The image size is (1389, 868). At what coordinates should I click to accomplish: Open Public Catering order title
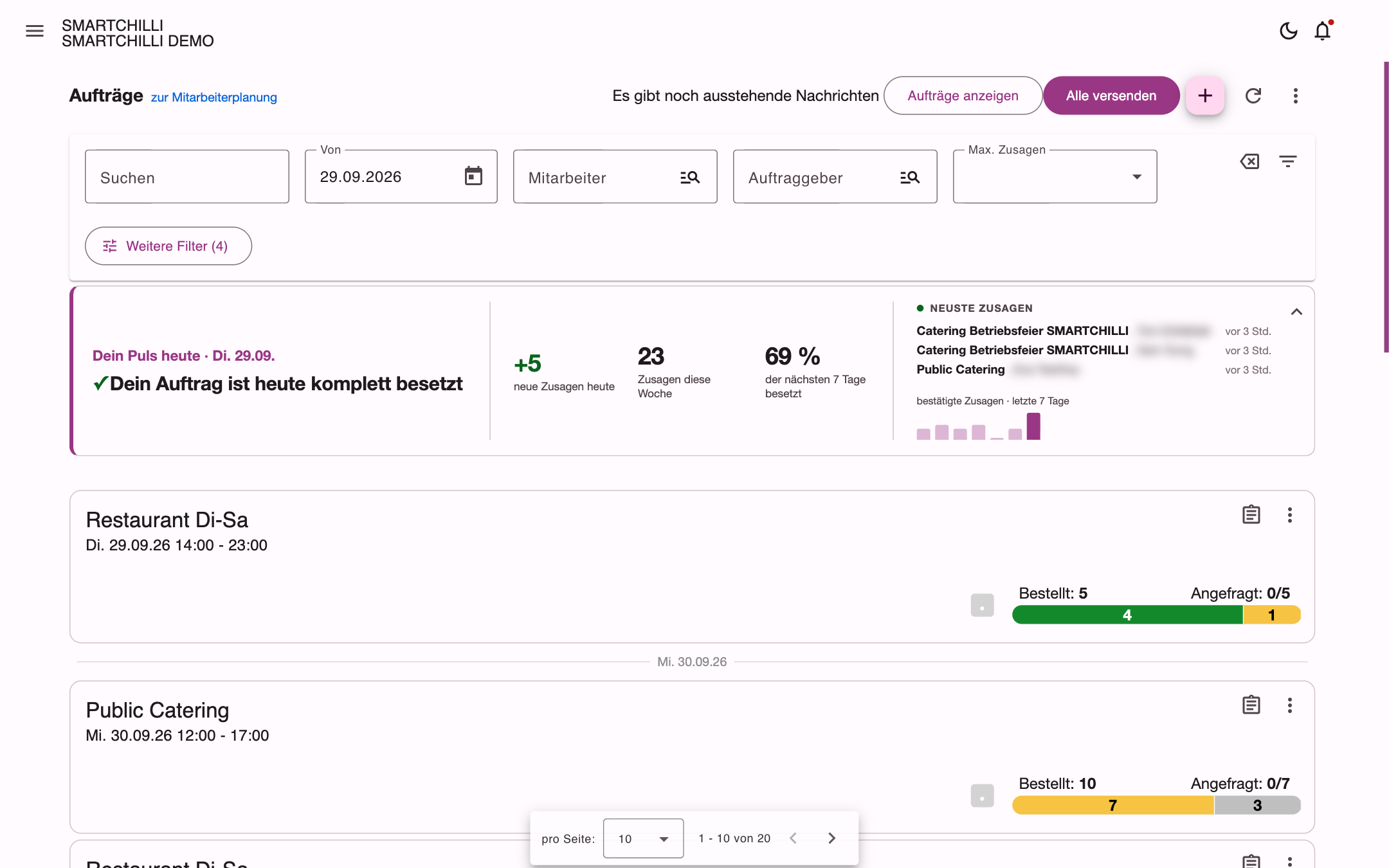pos(157,710)
